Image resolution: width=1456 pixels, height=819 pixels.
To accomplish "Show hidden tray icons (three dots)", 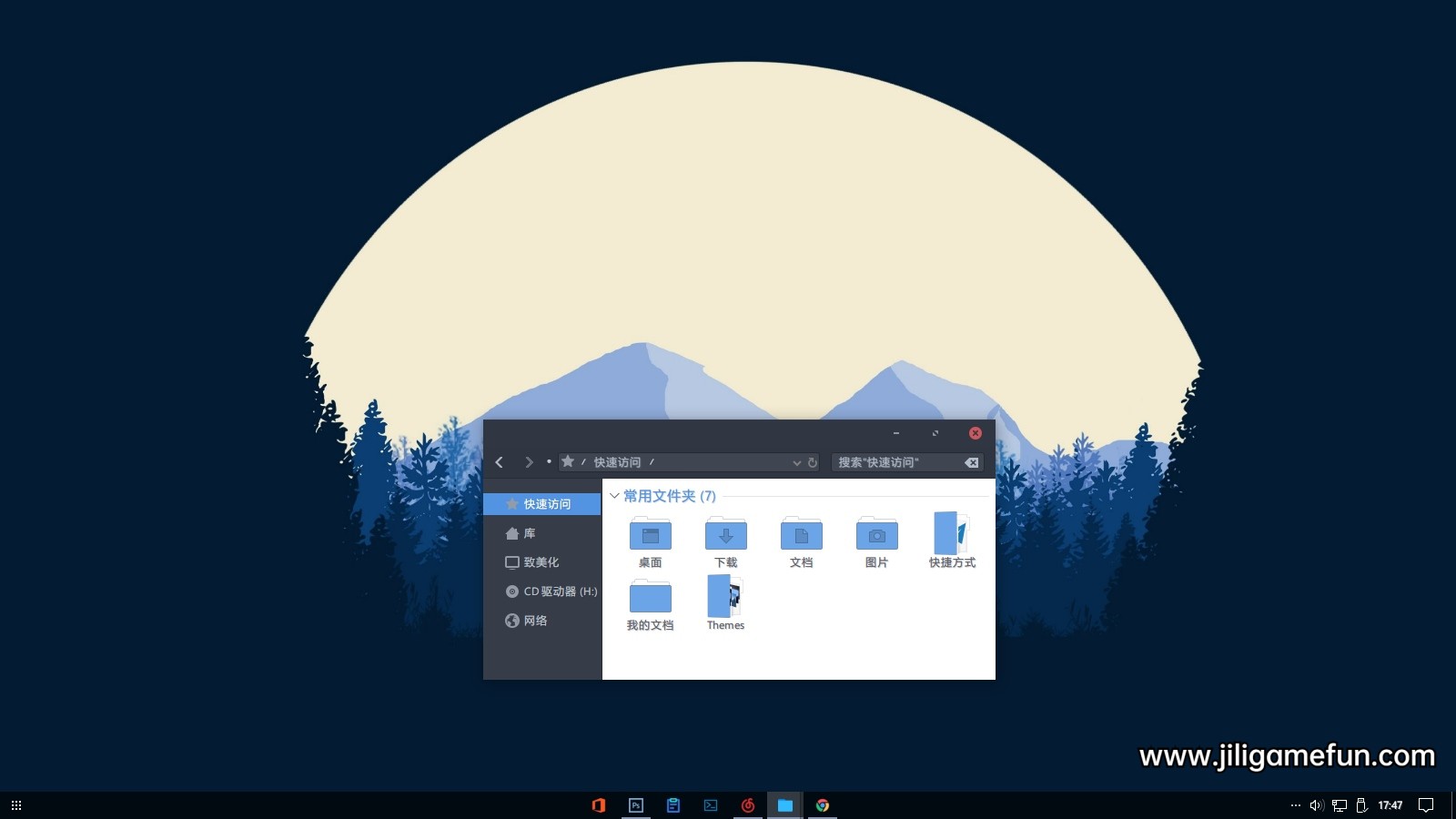I will 1296,805.
